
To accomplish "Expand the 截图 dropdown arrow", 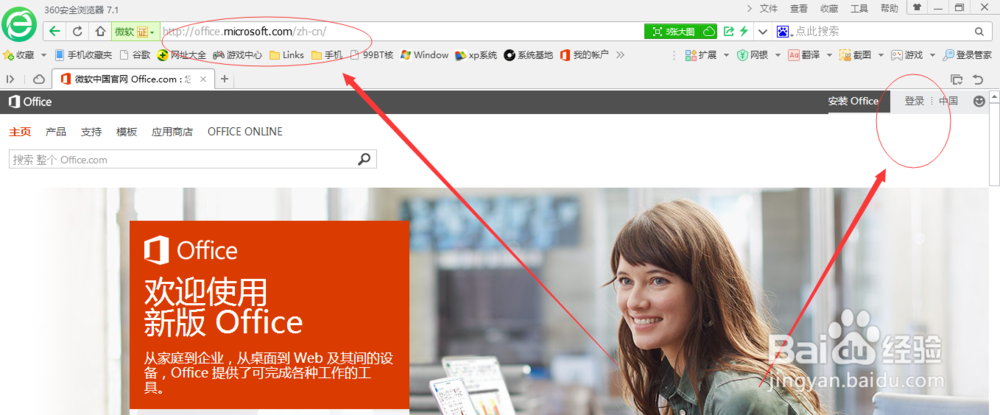I will click(881, 55).
